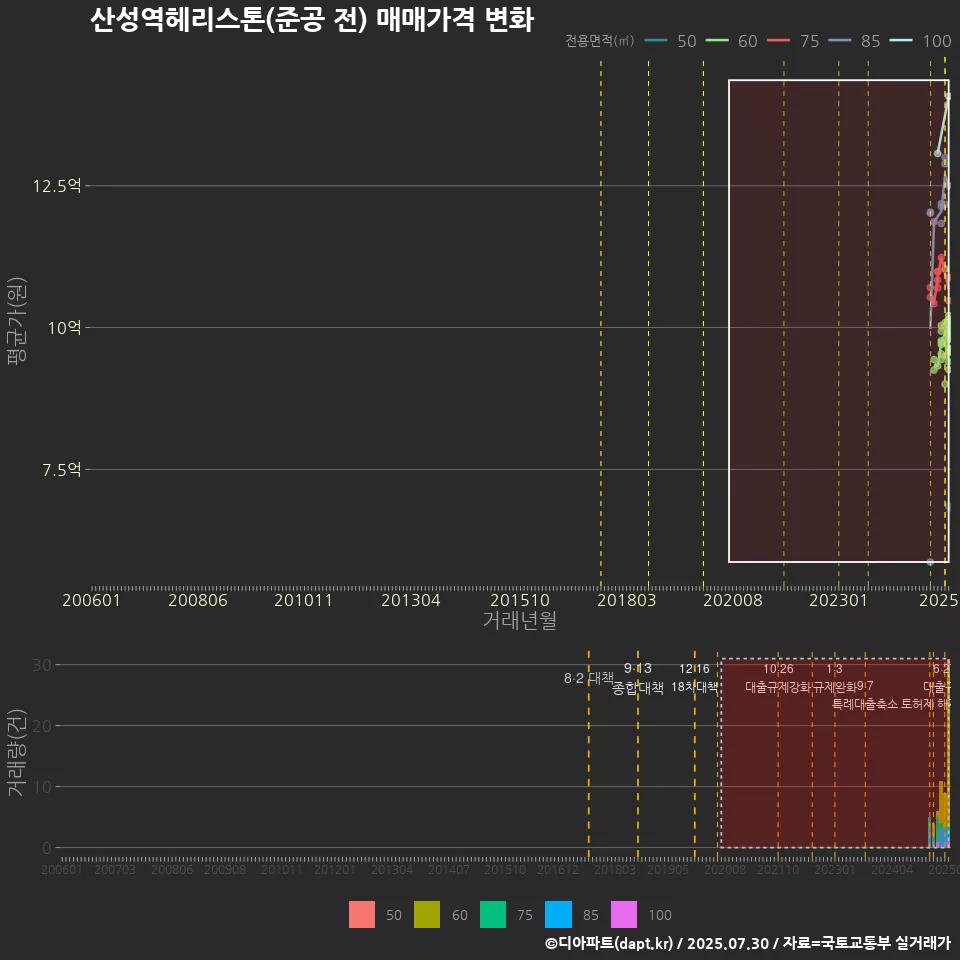Click the 75㎡ red line legend entry
The width and height of the screenshot is (960, 960).
(793, 41)
